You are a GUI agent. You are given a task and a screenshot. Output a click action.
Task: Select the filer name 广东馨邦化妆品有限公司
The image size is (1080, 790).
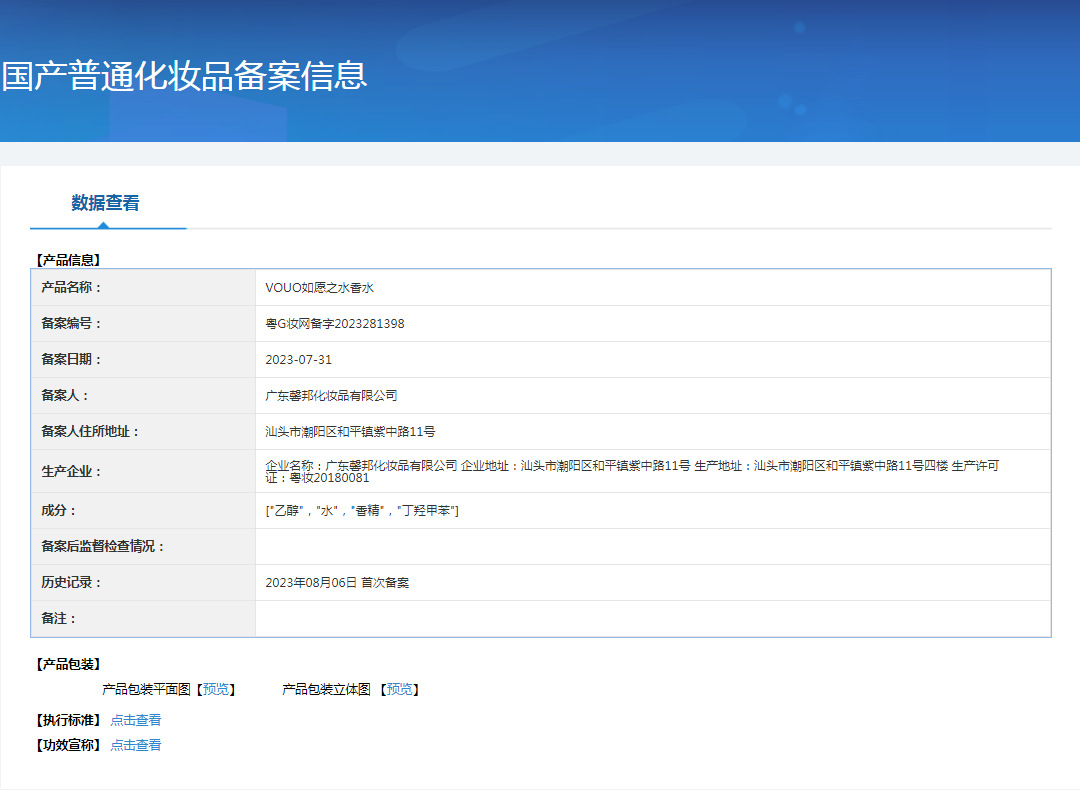pos(331,396)
